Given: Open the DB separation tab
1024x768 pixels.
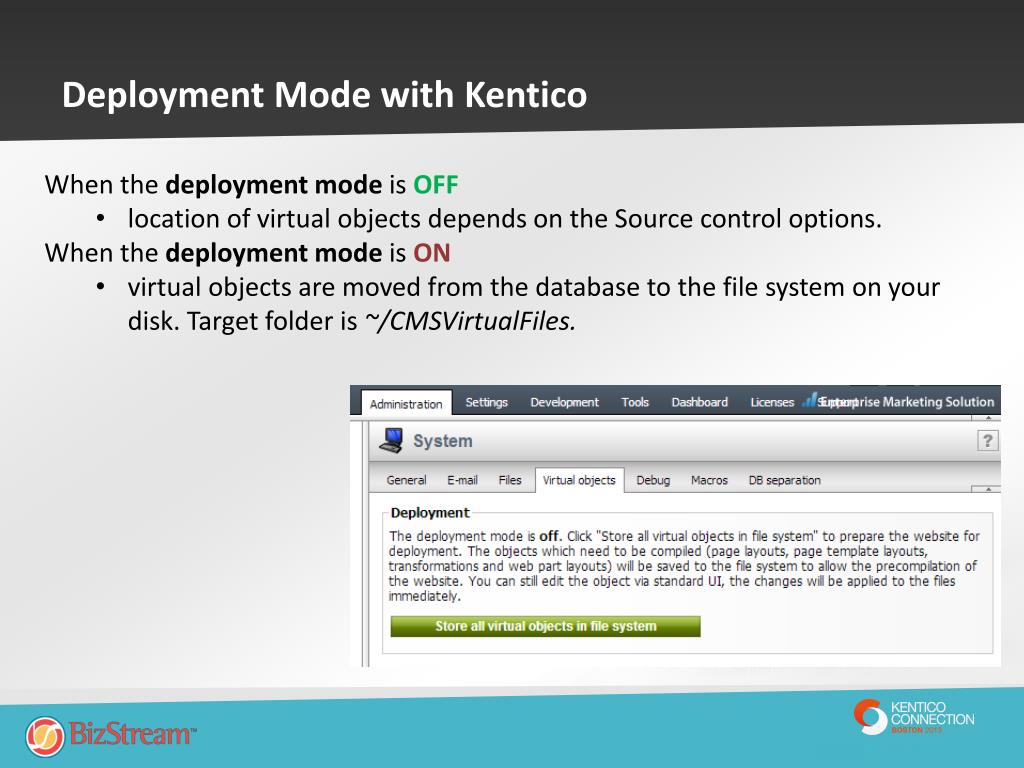Looking at the screenshot, I should [x=784, y=480].
